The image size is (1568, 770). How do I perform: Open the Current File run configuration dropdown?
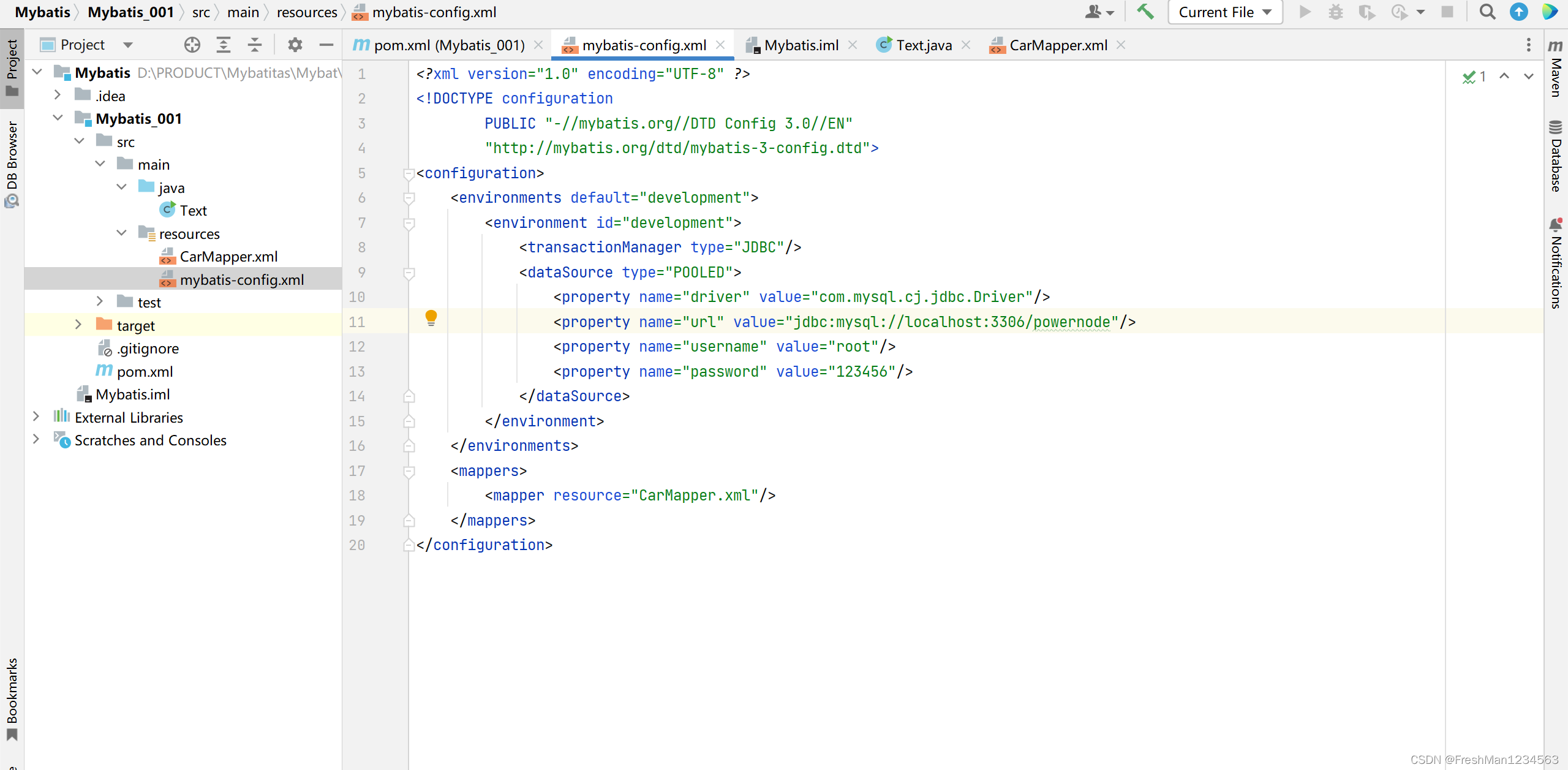(1225, 12)
